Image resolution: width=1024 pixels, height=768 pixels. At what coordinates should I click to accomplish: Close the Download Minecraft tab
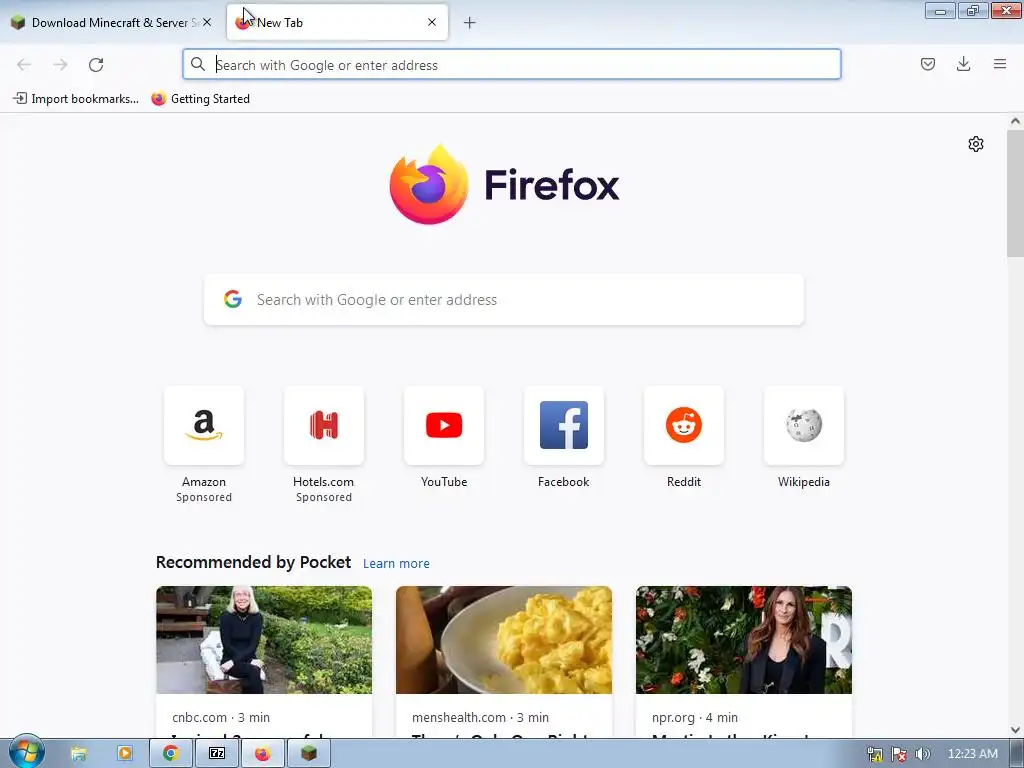(207, 22)
